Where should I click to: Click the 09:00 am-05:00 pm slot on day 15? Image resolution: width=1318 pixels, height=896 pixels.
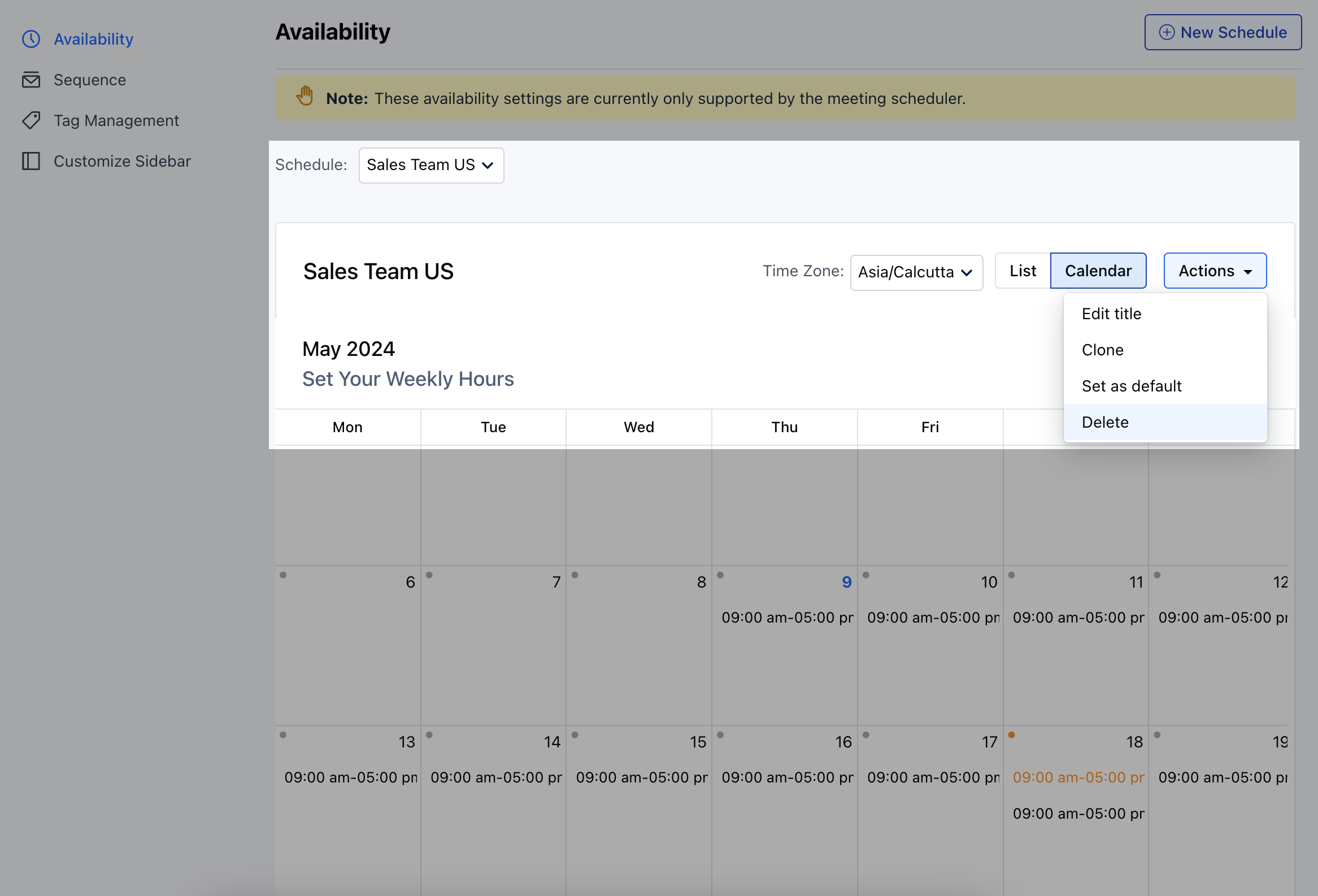tap(641, 777)
